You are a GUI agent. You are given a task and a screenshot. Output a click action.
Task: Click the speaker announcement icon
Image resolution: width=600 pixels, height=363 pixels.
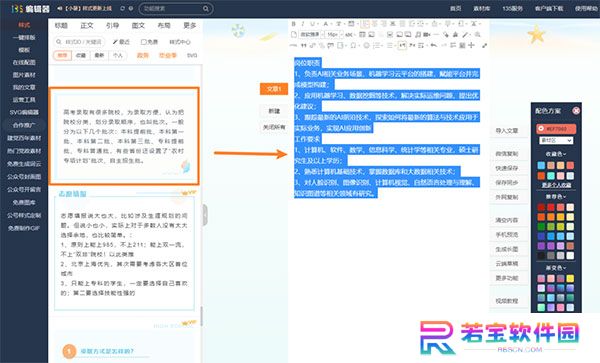click(60, 8)
